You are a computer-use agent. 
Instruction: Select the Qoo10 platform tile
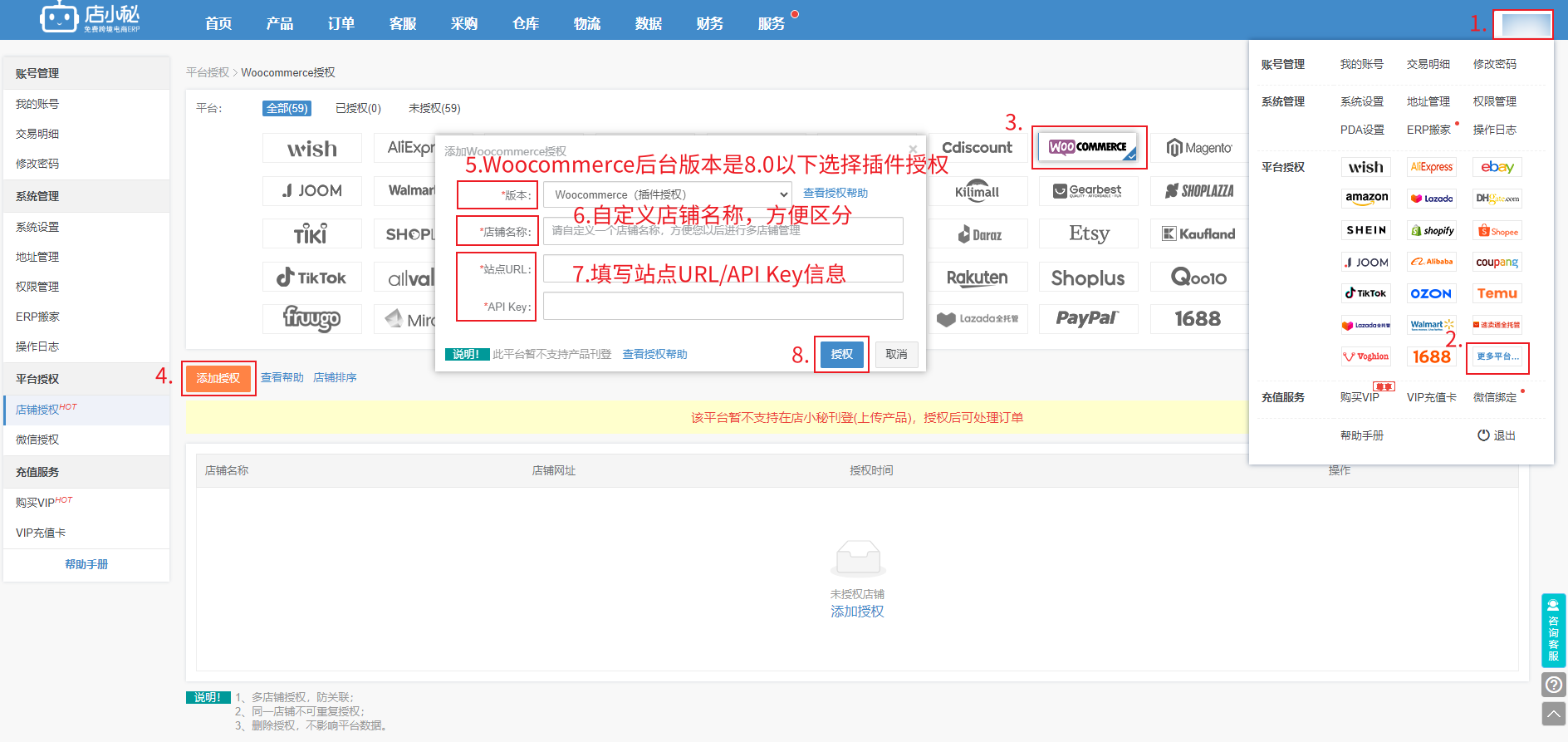[x=1199, y=278]
